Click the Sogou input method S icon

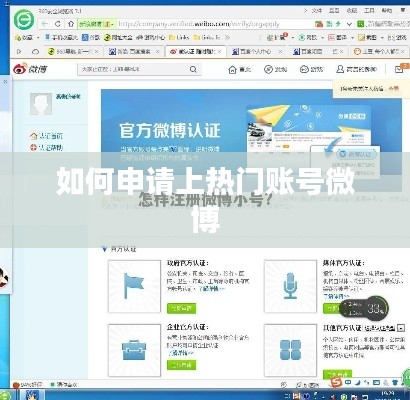[x=335, y=383]
